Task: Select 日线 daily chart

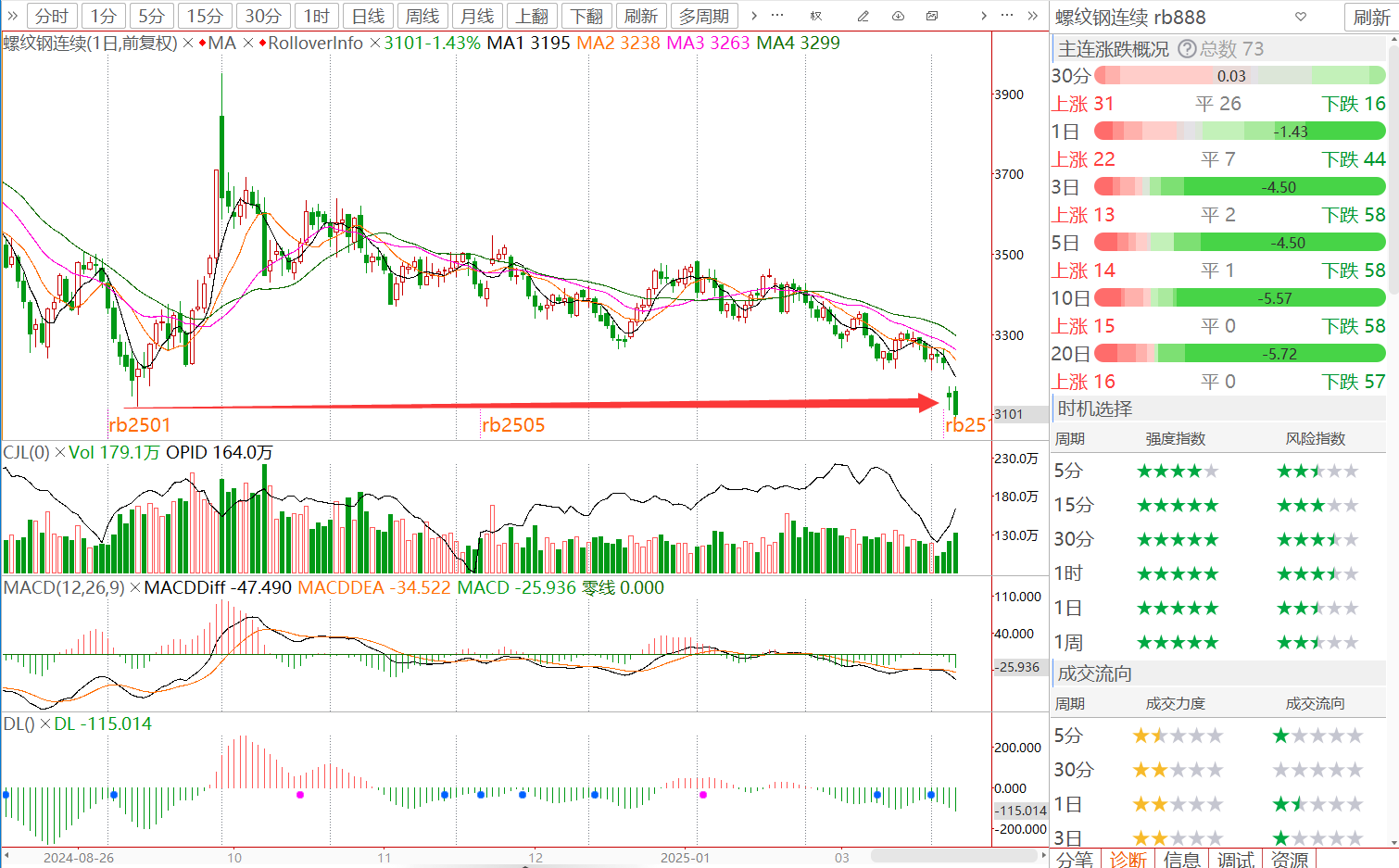Action: tap(369, 16)
